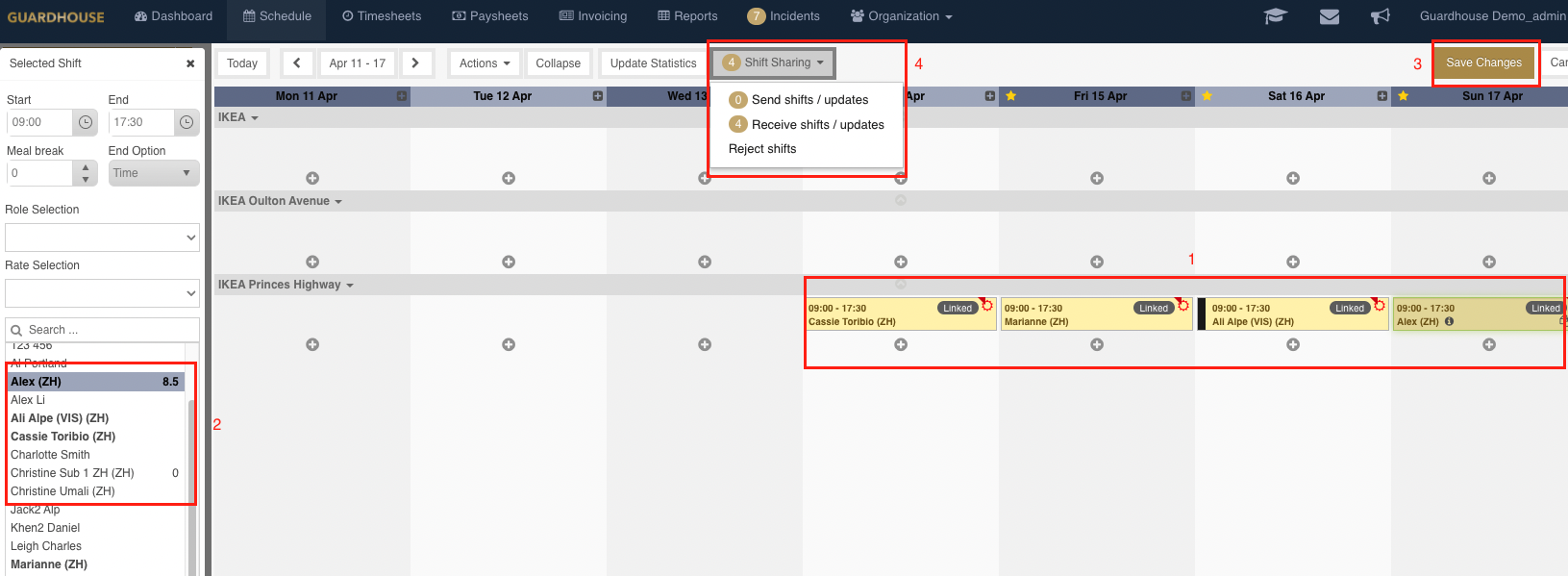Add a shift to IKEA on Mon 11 Apr
The width and height of the screenshot is (1568, 576).
312,178
